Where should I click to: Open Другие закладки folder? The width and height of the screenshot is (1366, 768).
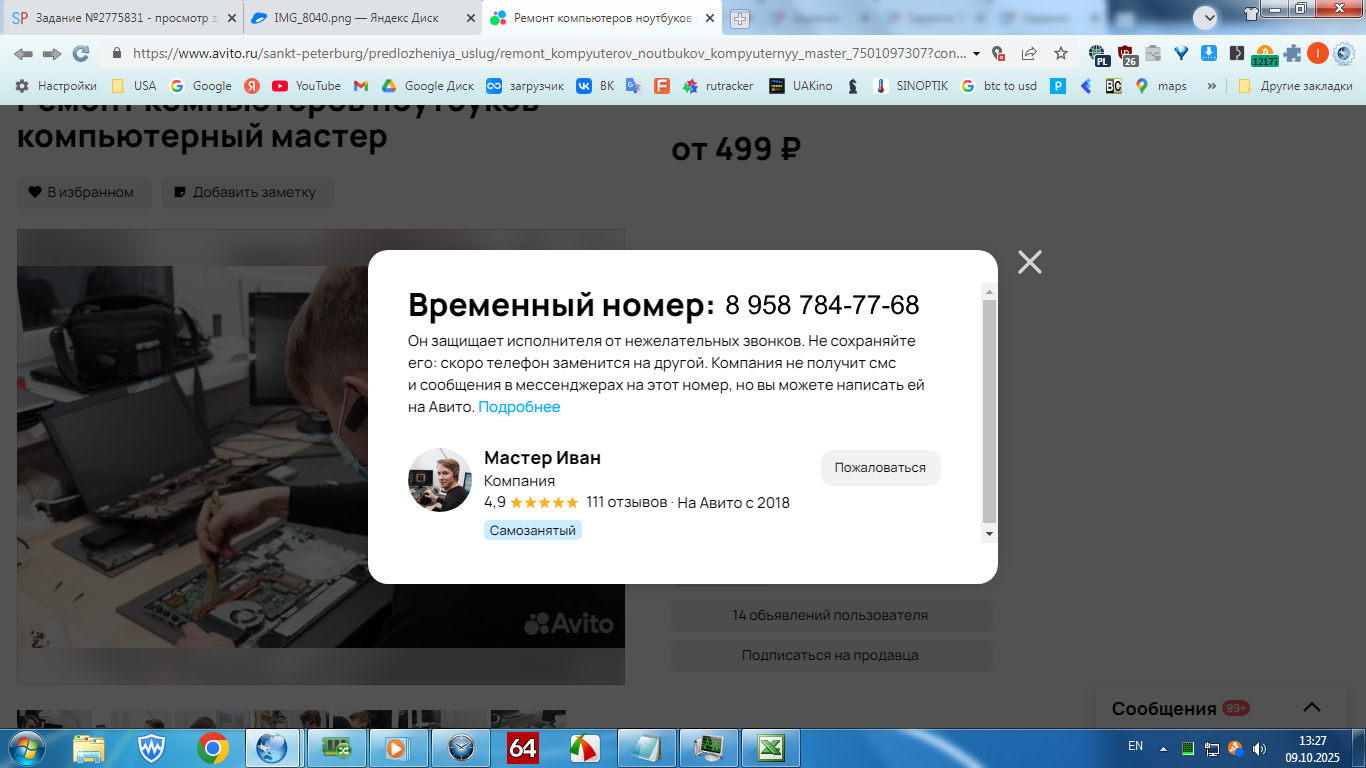tap(1294, 86)
